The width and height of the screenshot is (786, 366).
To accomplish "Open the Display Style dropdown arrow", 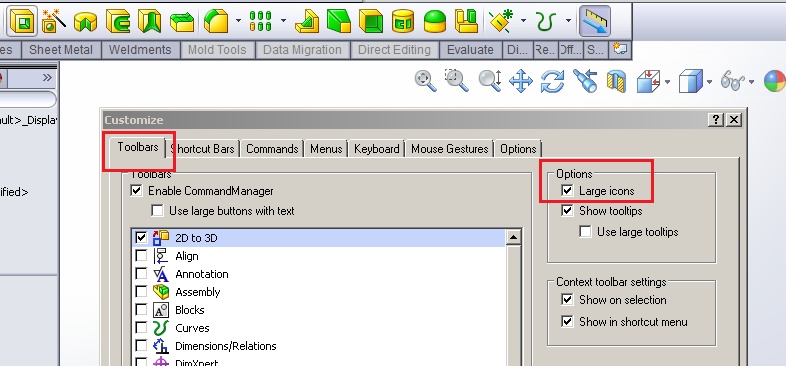I will pyautogui.click(x=709, y=82).
